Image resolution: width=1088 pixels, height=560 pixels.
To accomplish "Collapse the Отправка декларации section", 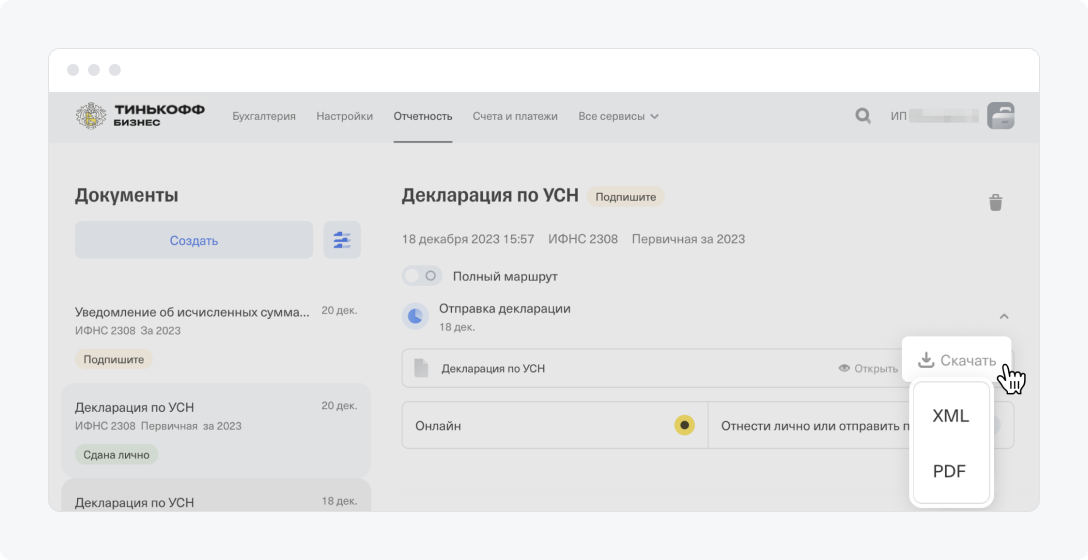I will coord(1004,316).
